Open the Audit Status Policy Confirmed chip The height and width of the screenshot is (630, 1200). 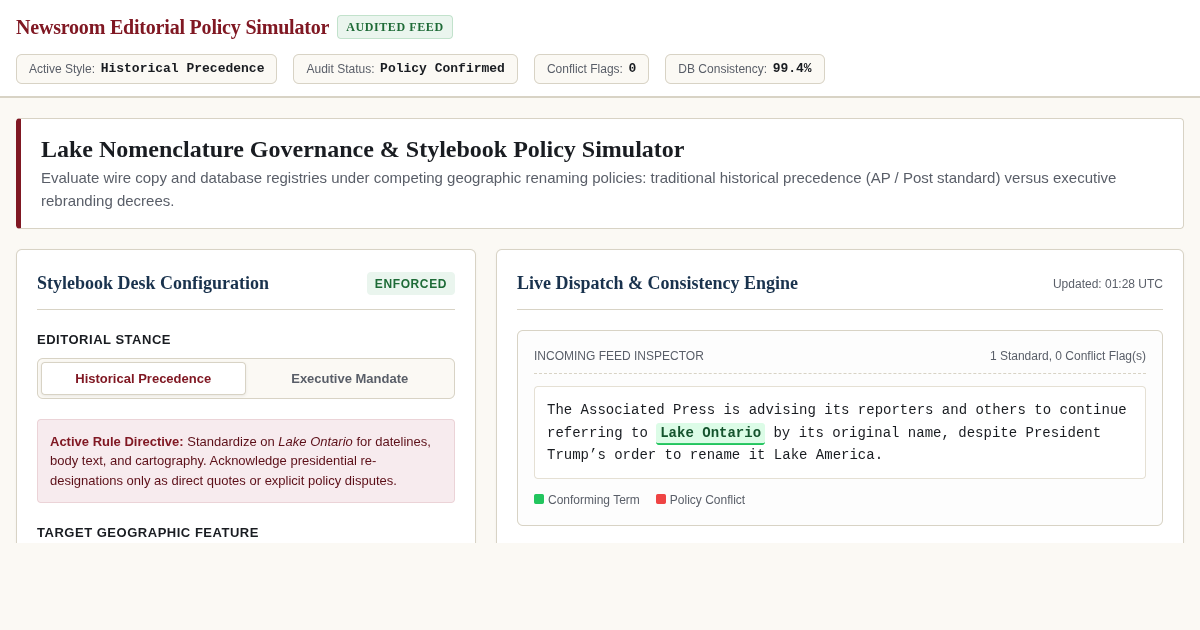(x=405, y=69)
